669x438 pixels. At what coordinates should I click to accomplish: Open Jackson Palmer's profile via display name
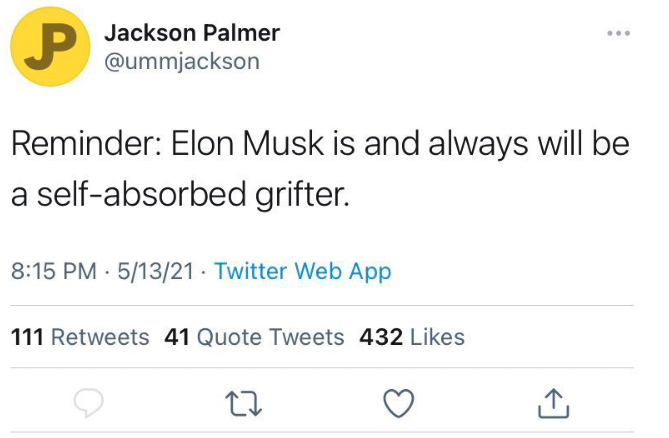[x=192, y=33]
